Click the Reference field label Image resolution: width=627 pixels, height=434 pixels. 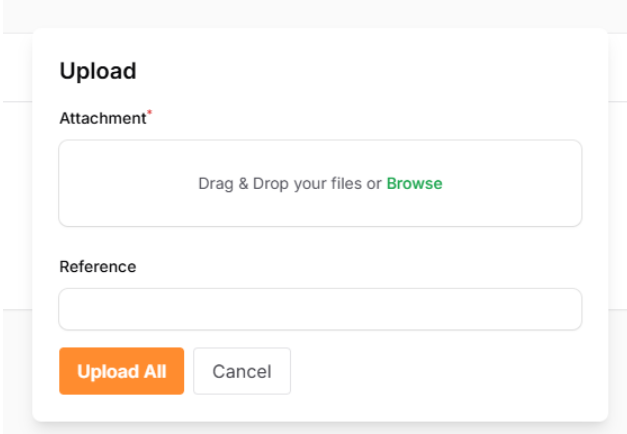point(97,267)
